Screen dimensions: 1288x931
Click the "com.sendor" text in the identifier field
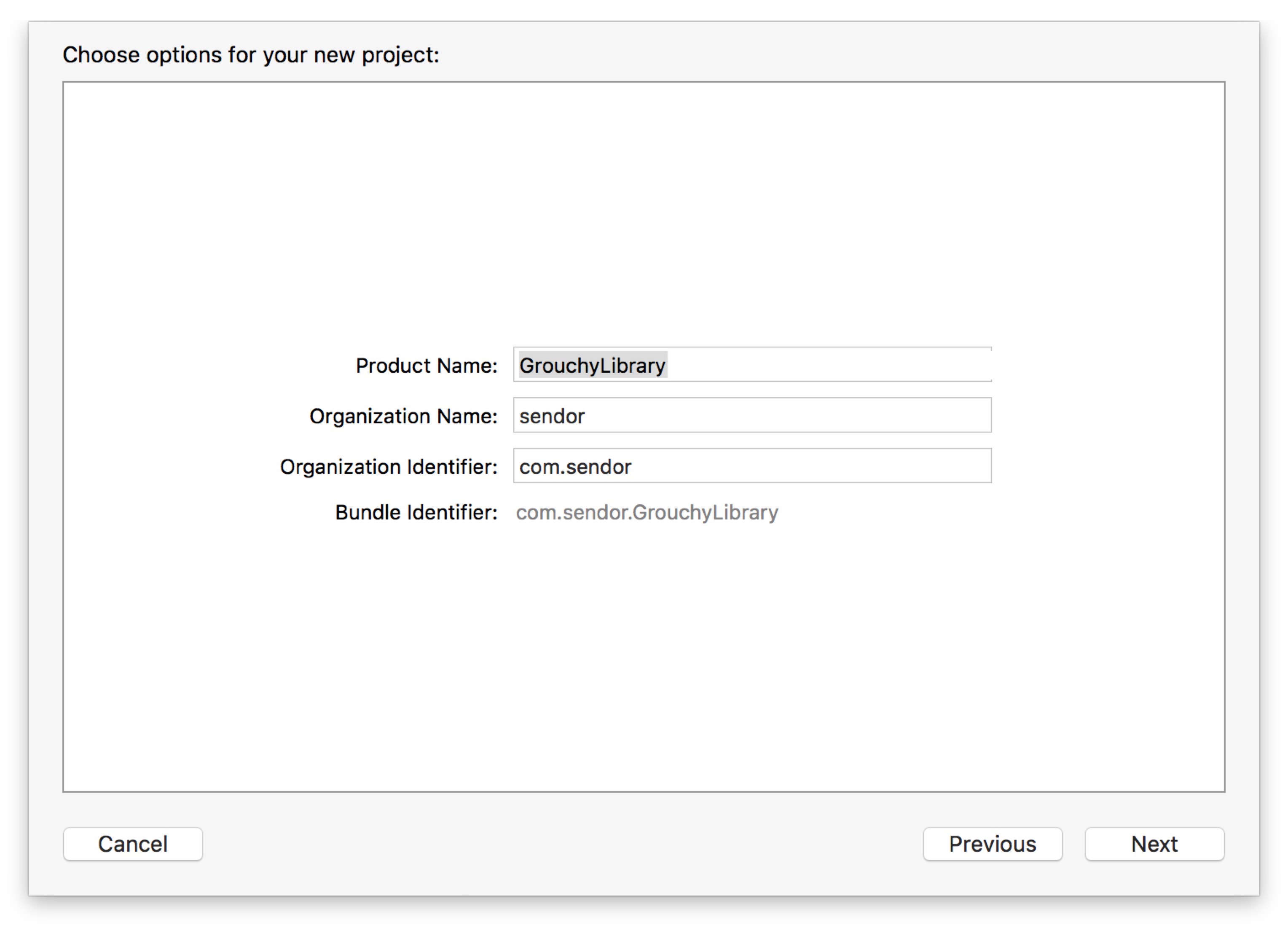tap(575, 467)
